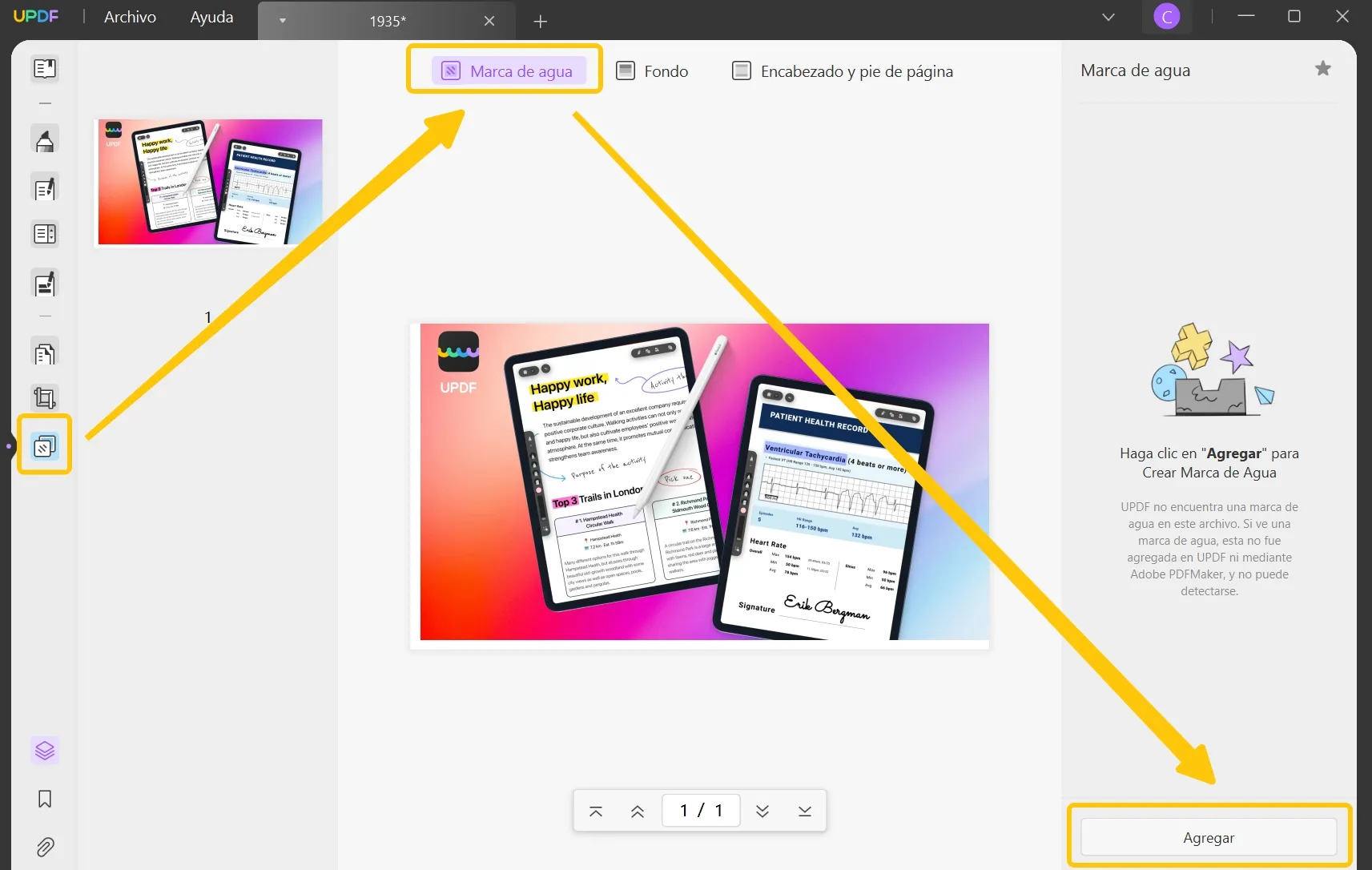Open the Layers panel icon
Screen dimensions: 1372x870
click(x=45, y=751)
